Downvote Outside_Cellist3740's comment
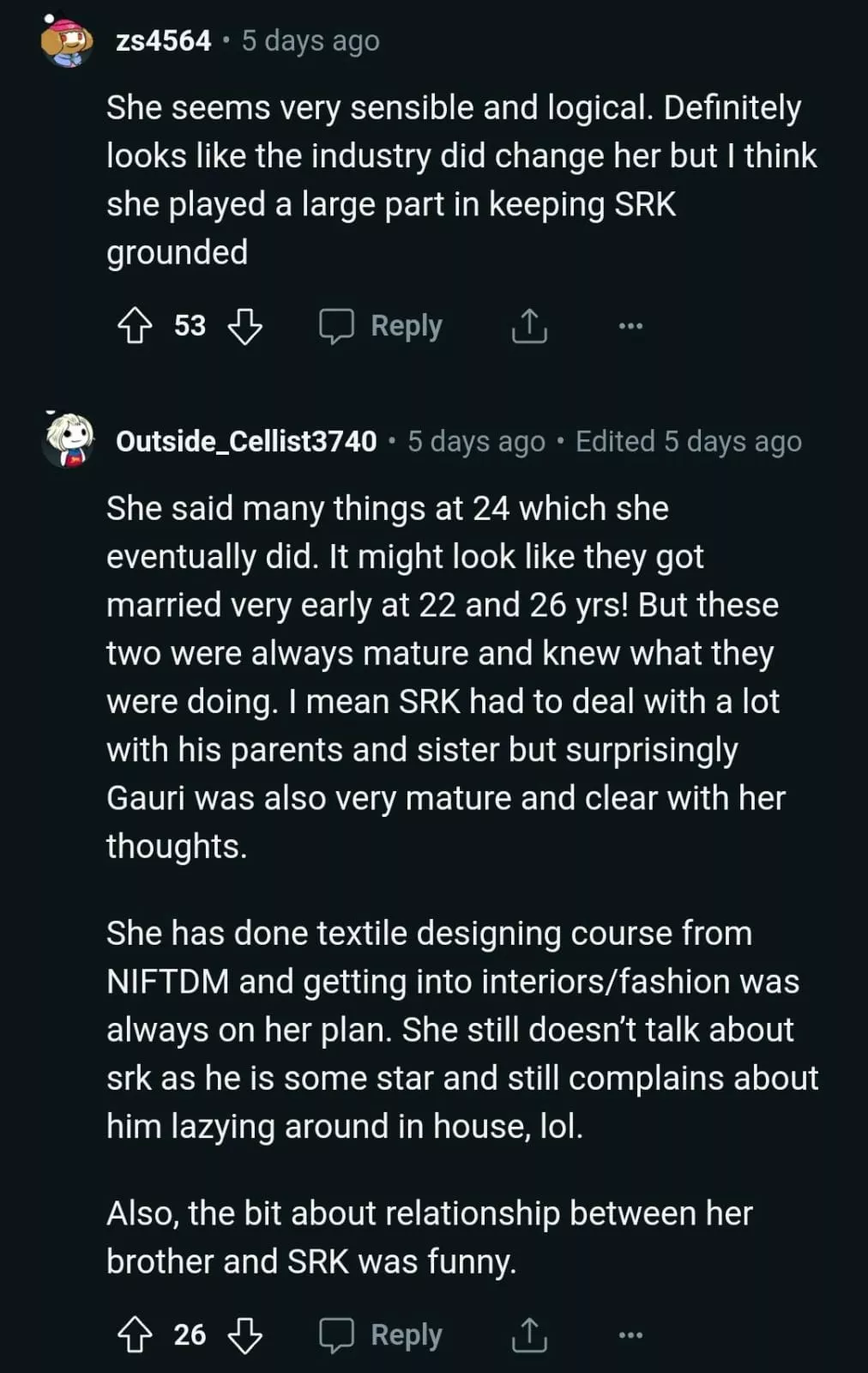868x1373 pixels. click(245, 1335)
